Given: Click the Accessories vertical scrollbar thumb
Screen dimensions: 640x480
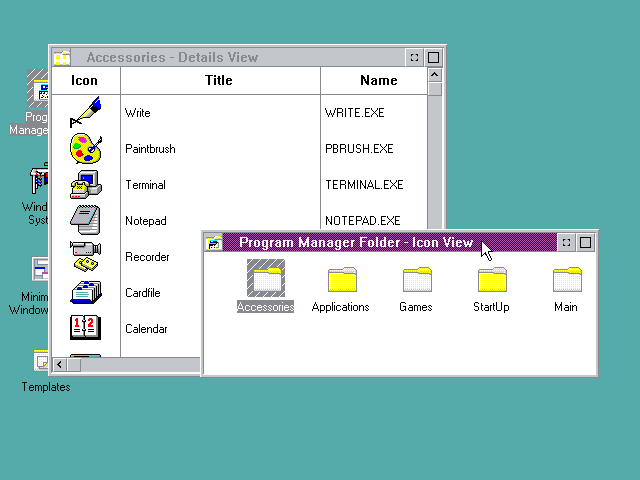Looking at the screenshot, I should (x=435, y=89).
